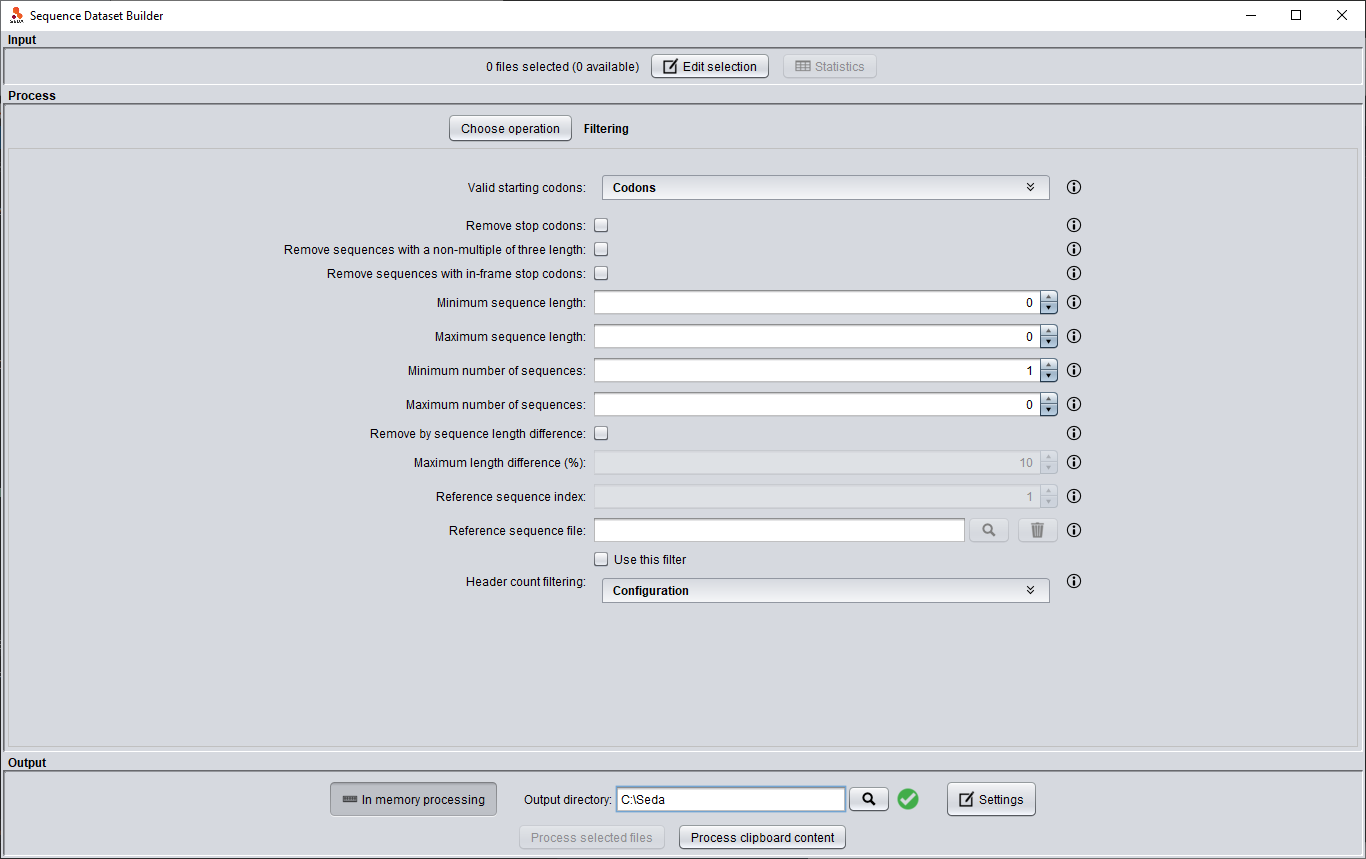
Task: Open info for Minimum number of sequences
Action: 1074,370
